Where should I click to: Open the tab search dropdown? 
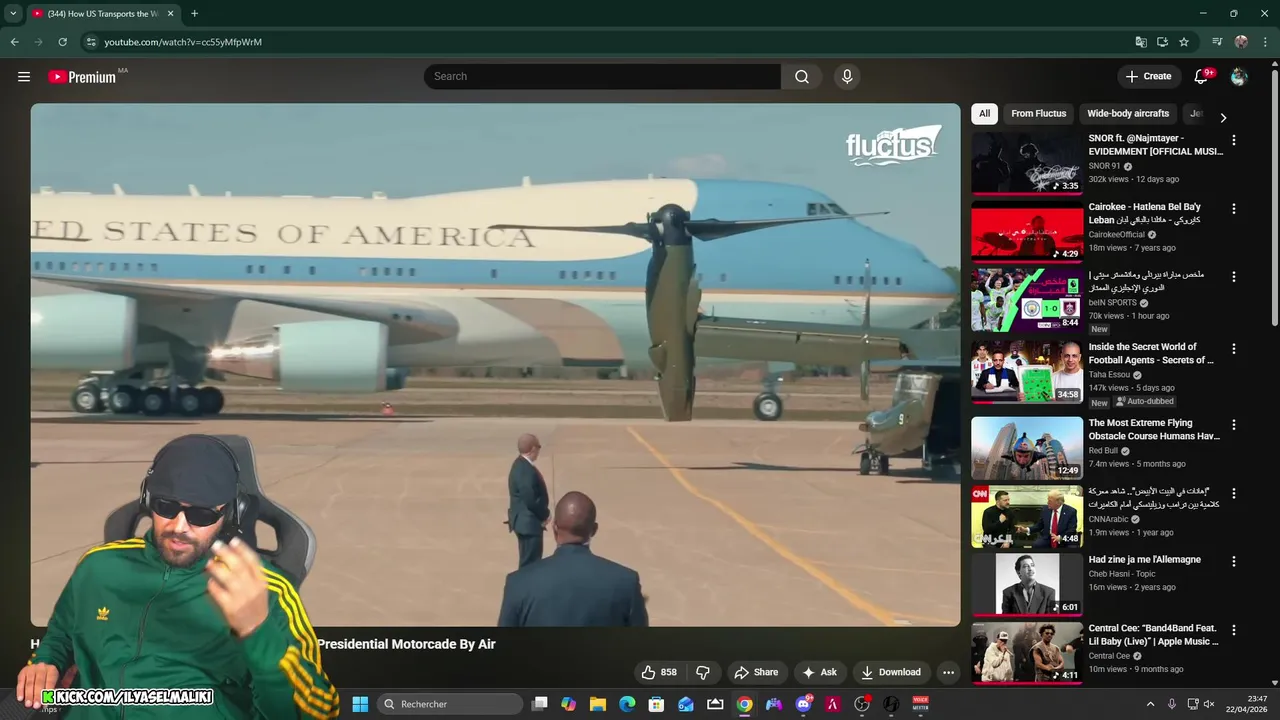(x=13, y=13)
